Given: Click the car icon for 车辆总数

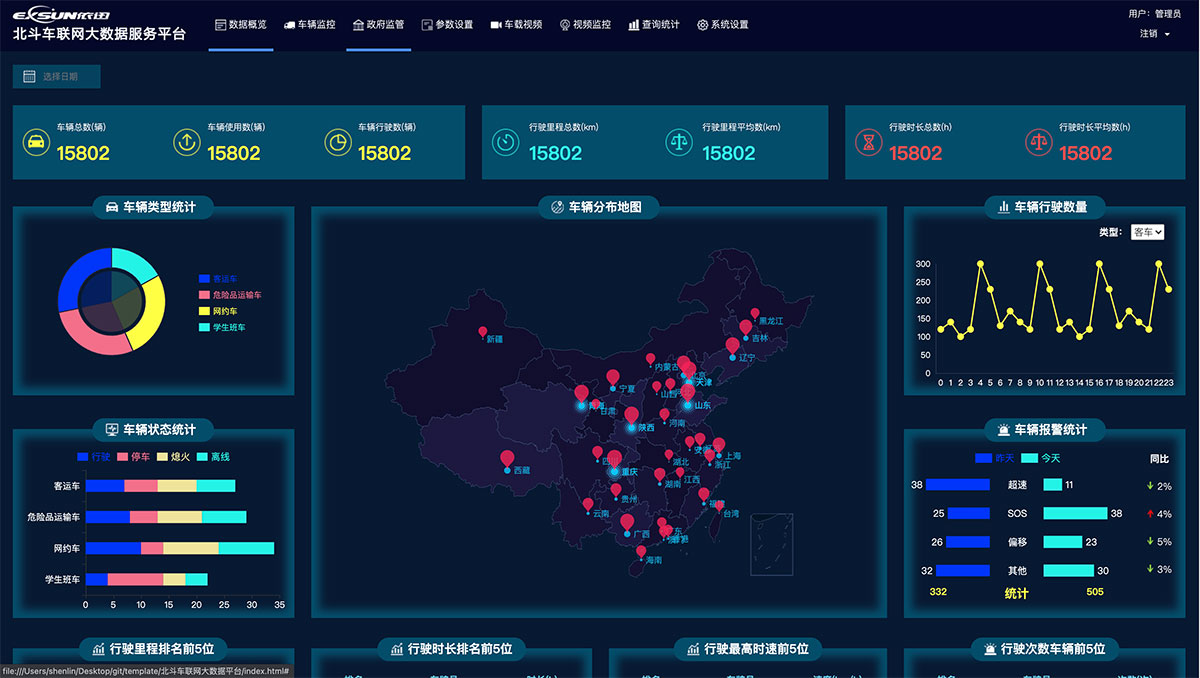Looking at the screenshot, I should [x=36, y=142].
